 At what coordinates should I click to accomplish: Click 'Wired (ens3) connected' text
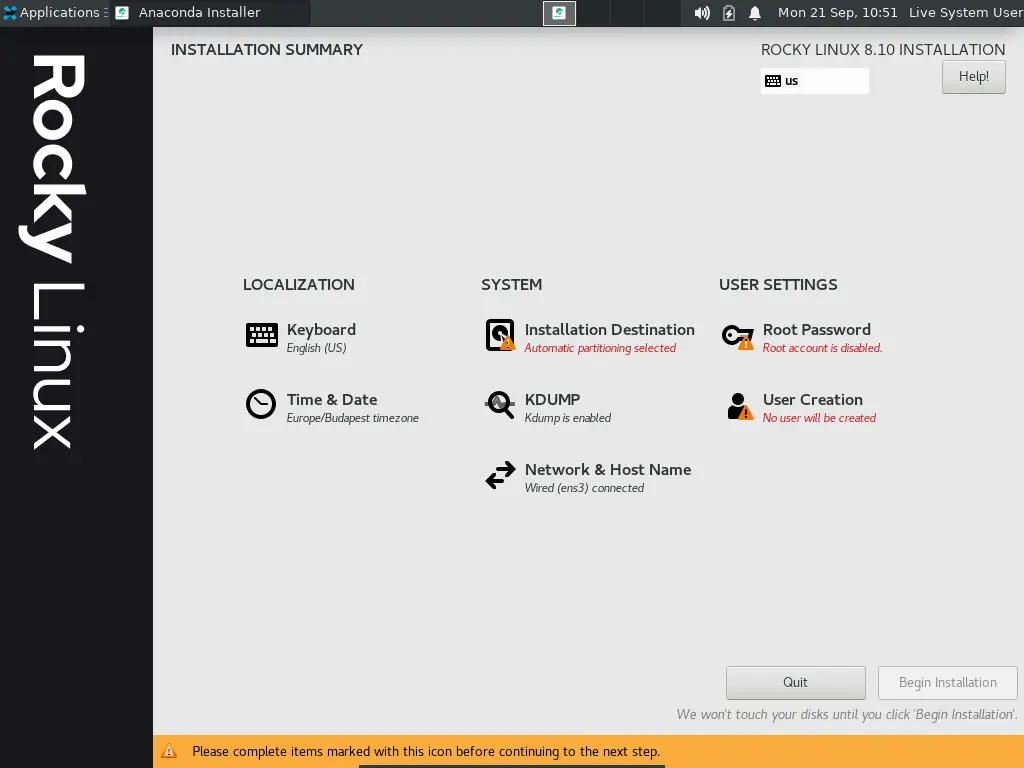584,488
